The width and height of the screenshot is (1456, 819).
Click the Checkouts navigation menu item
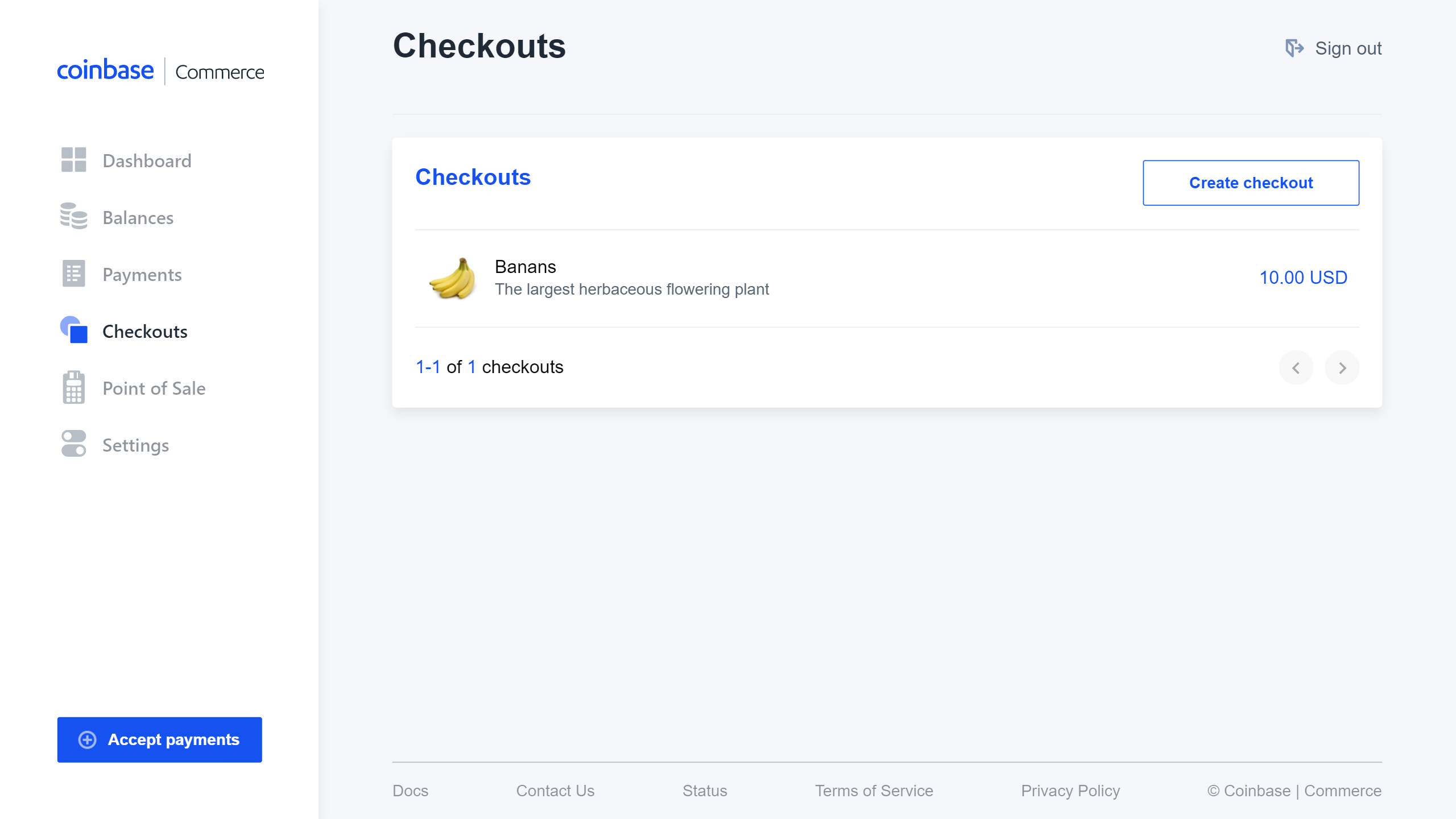(x=145, y=331)
